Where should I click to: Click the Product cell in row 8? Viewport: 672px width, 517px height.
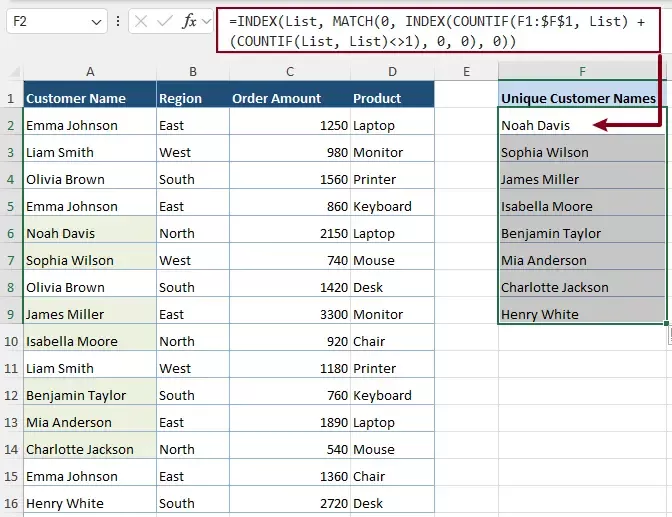point(393,283)
